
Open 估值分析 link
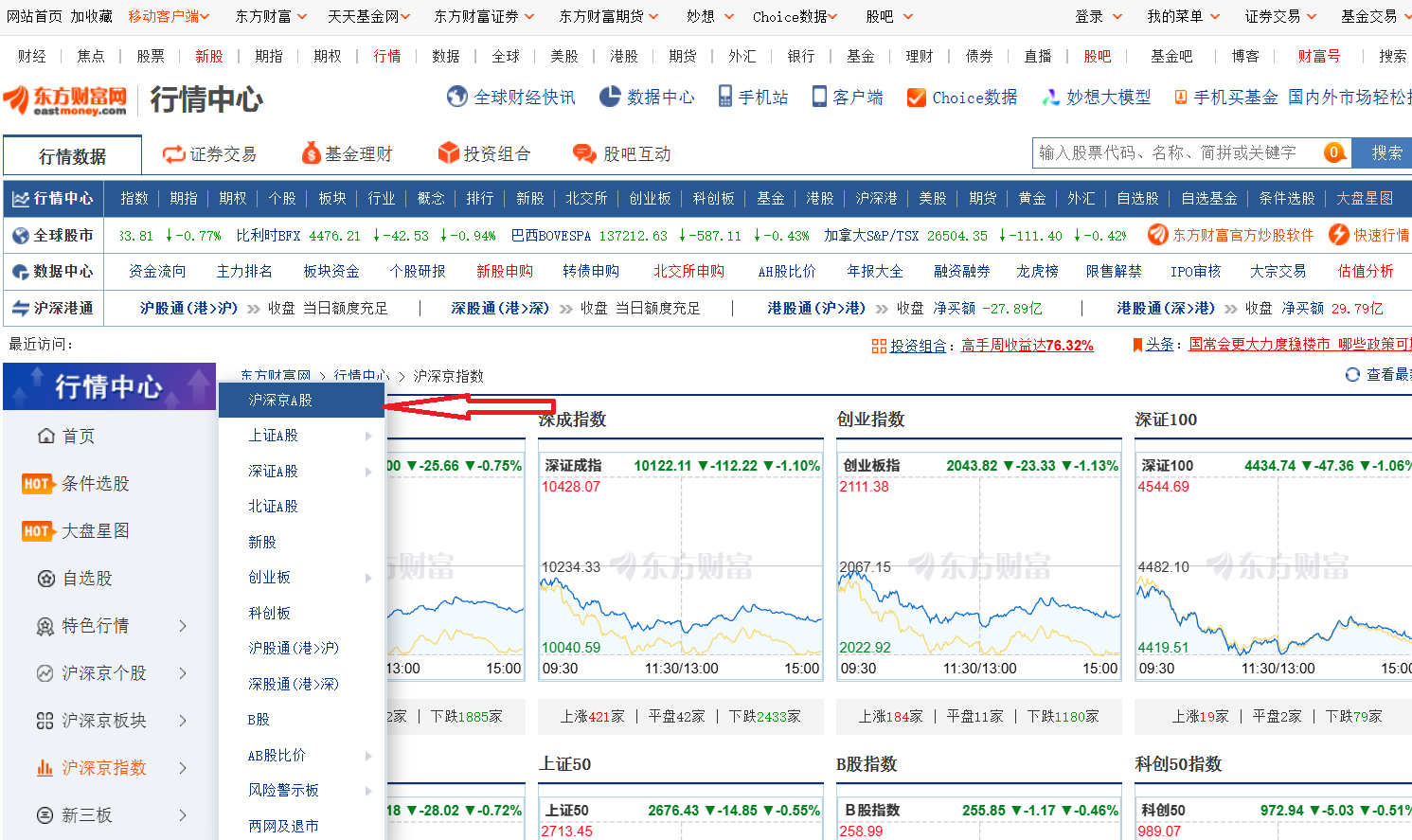pyautogui.click(x=1366, y=271)
